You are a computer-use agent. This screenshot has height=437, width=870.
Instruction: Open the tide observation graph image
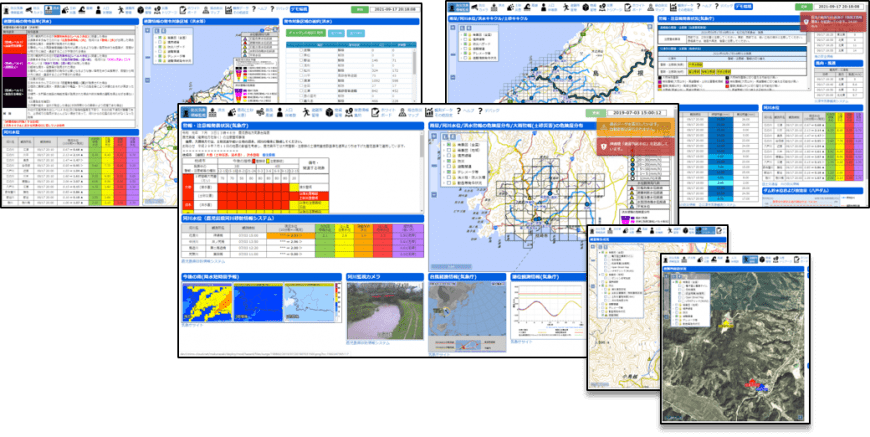pos(548,311)
